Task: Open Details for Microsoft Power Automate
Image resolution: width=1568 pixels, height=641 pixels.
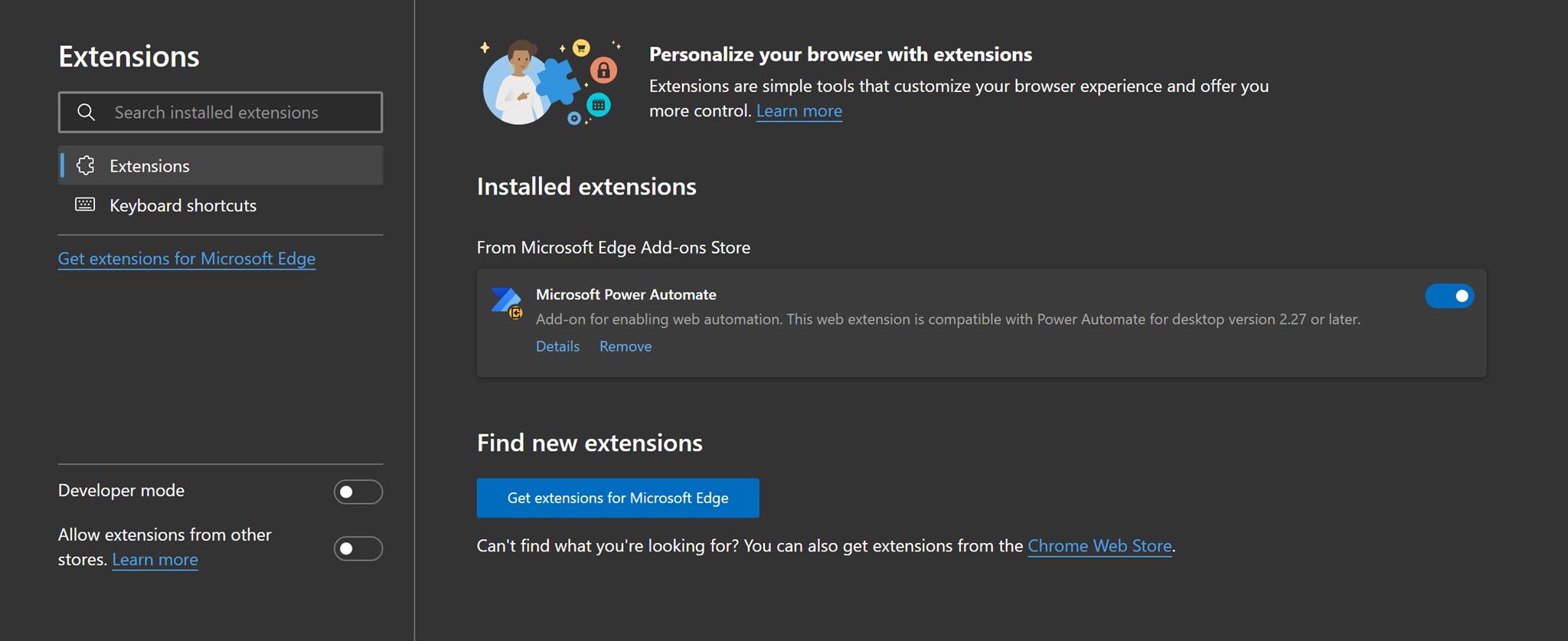Action: pyautogui.click(x=557, y=346)
